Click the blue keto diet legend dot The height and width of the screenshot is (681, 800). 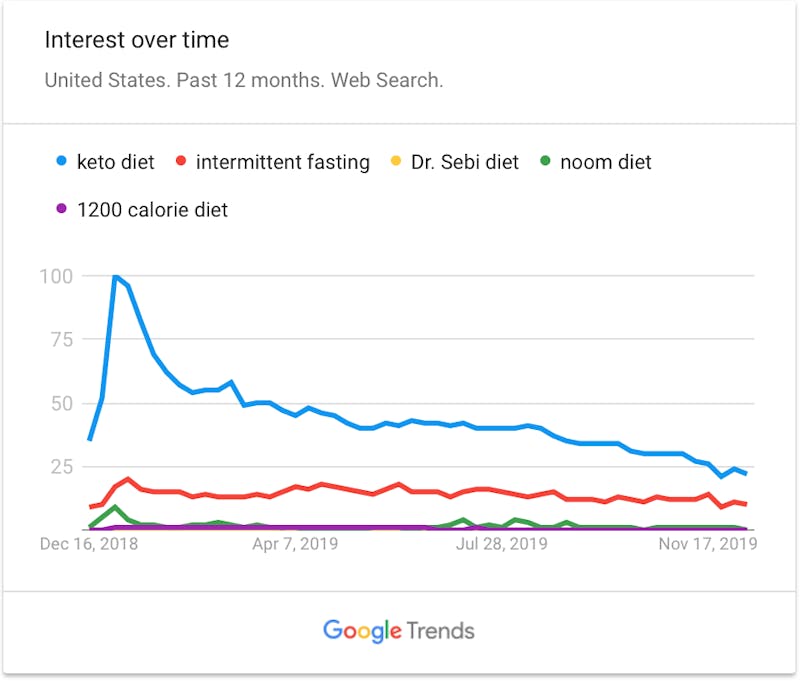coord(61,161)
